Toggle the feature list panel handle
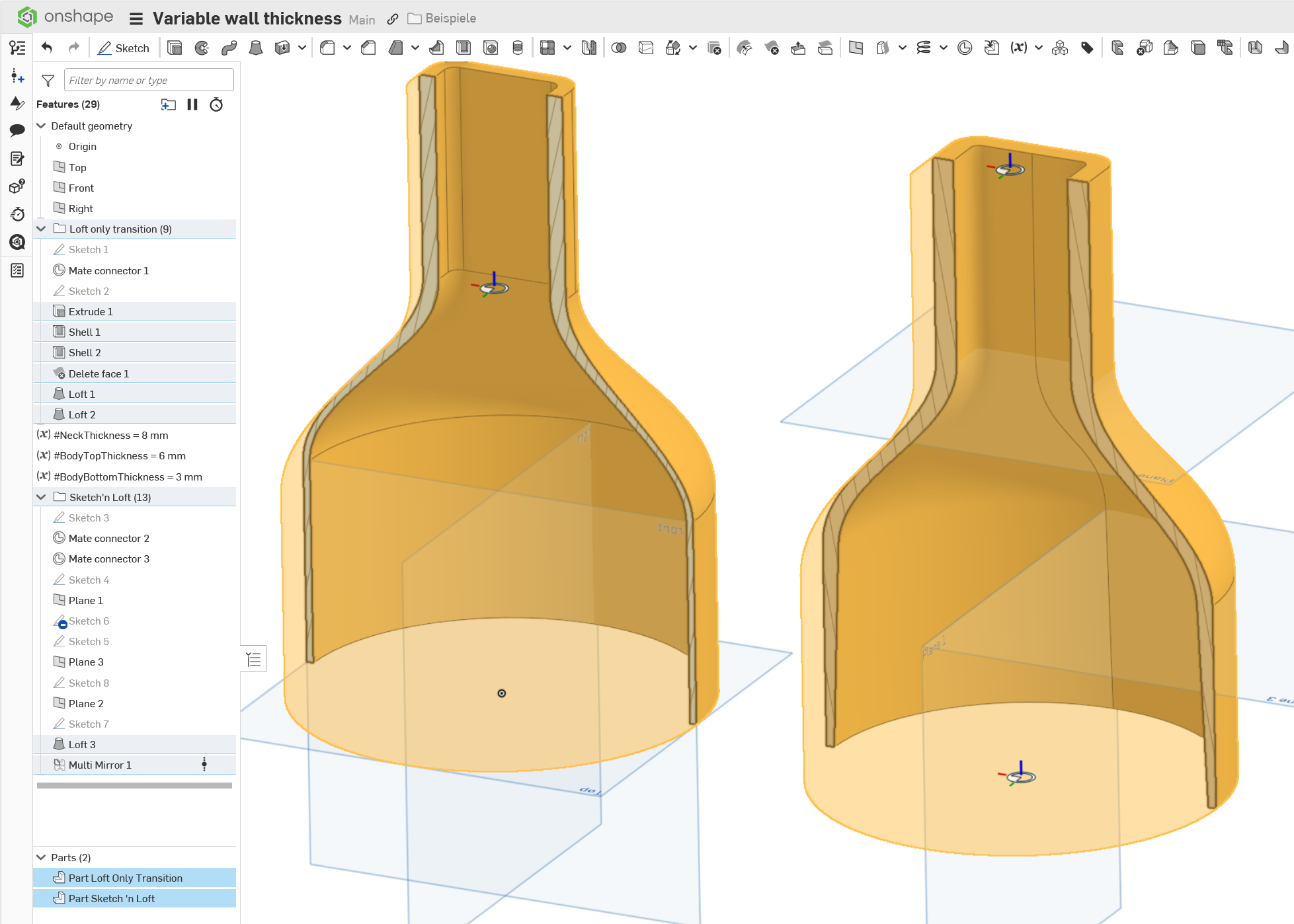Viewport: 1294px width, 924px height. [253, 659]
